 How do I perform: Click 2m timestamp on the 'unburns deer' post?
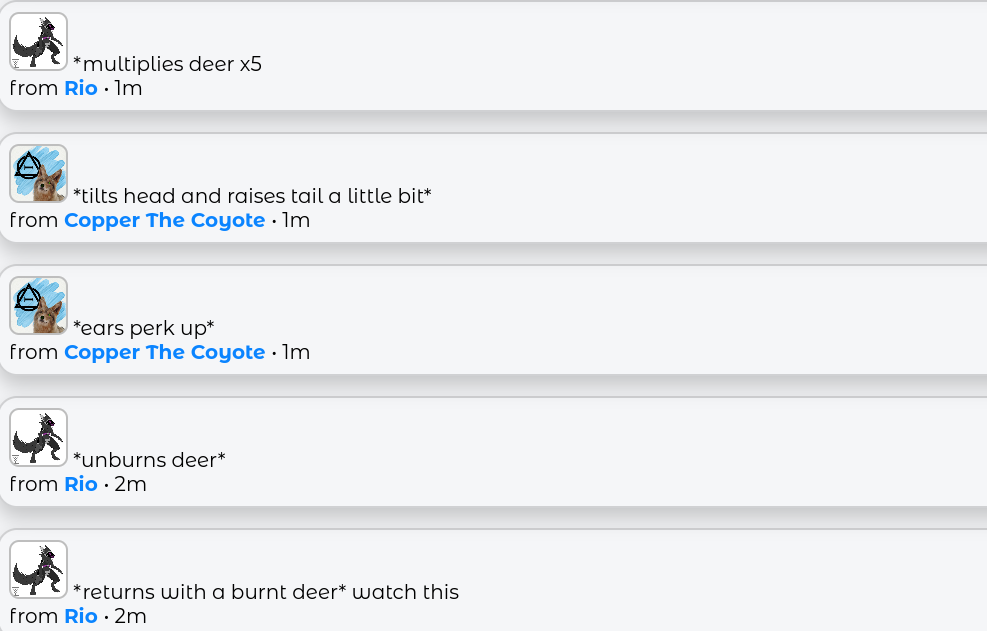click(130, 484)
